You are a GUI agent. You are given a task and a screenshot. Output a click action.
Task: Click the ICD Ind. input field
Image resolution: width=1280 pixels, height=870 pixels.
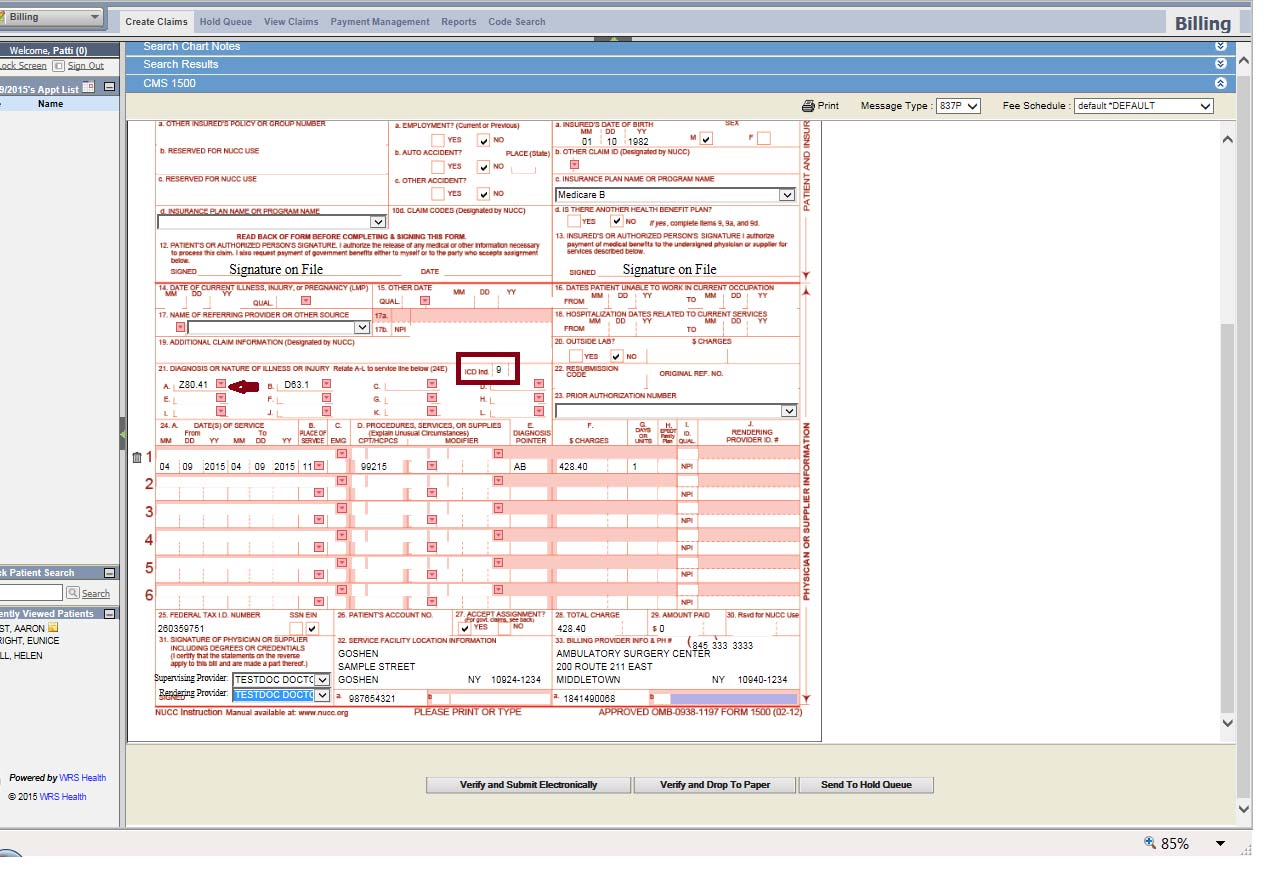[x=502, y=371]
